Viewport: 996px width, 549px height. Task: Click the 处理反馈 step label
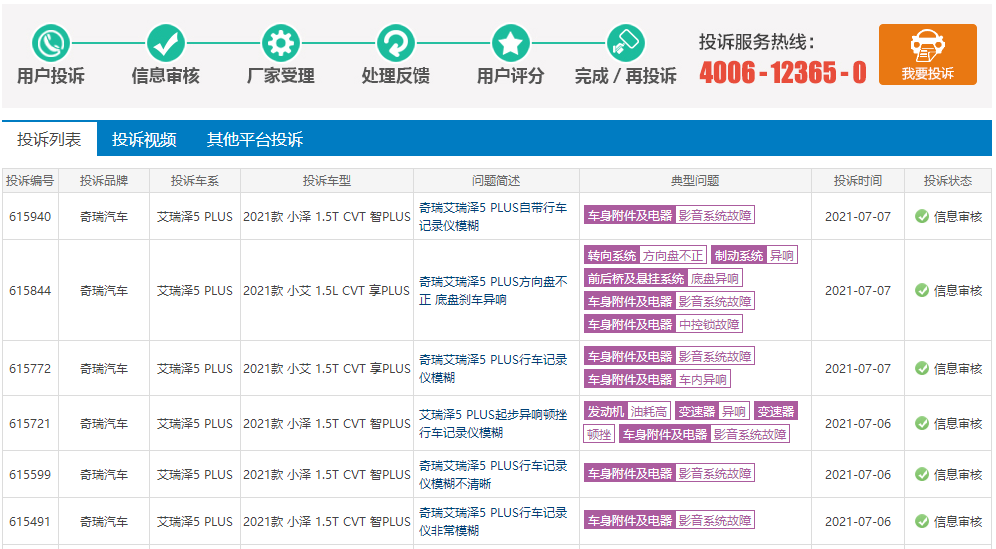click(396, 76)
